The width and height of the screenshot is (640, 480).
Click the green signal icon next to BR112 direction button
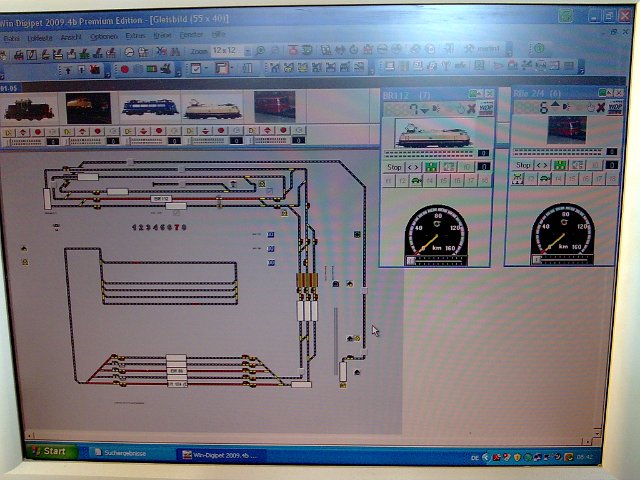click(x=431, y=167)
